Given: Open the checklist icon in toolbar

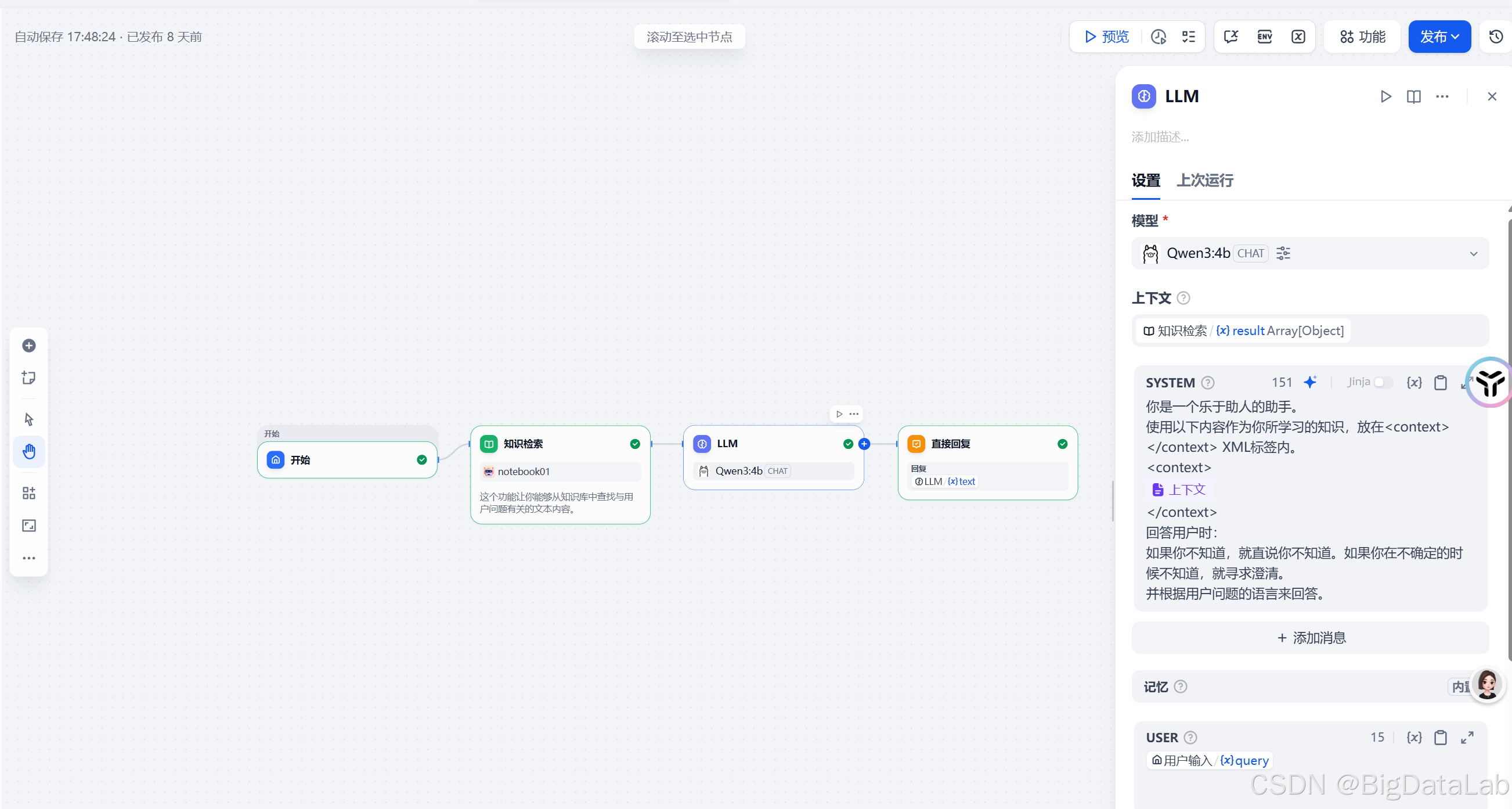Looking at the screenshot, I should coord(1189,37).
